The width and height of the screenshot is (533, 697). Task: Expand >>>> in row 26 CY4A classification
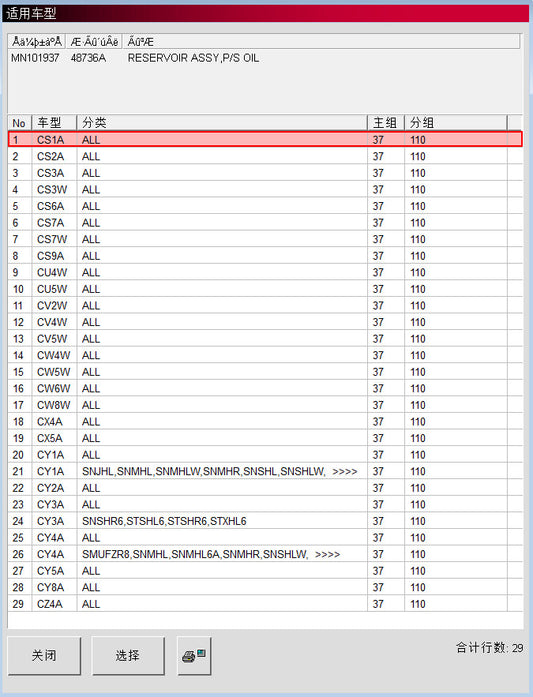click(x=328, y=554)
